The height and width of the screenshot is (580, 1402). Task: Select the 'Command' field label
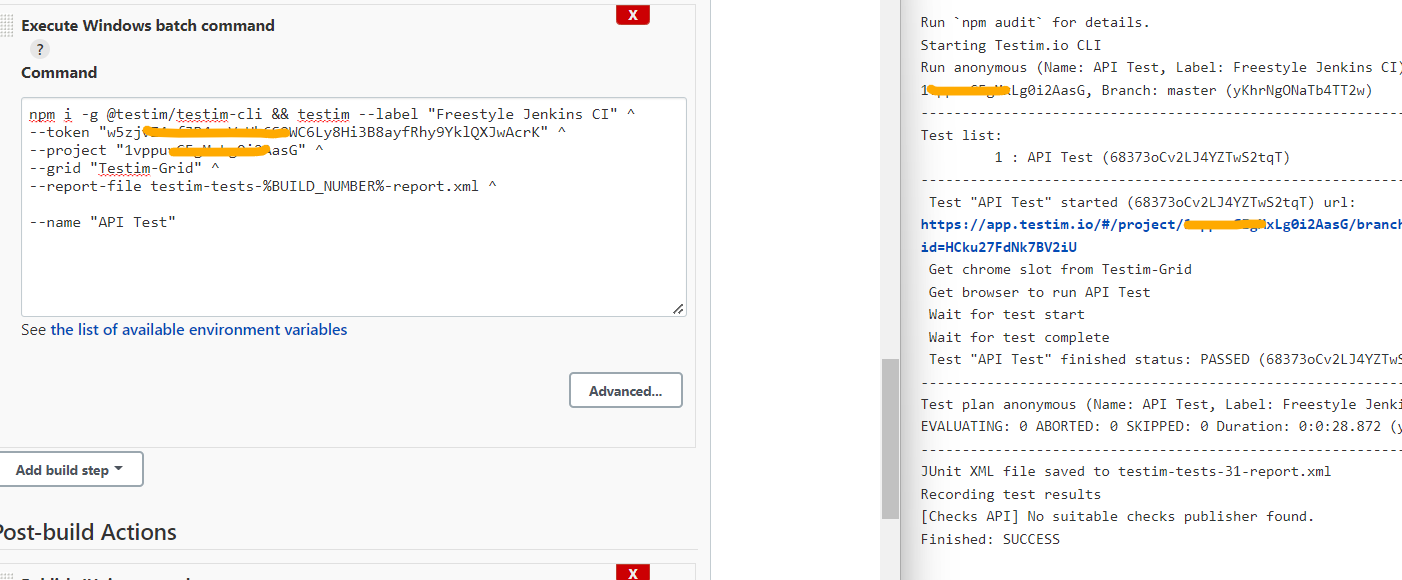pyautogui.click(x=59, y=73)
